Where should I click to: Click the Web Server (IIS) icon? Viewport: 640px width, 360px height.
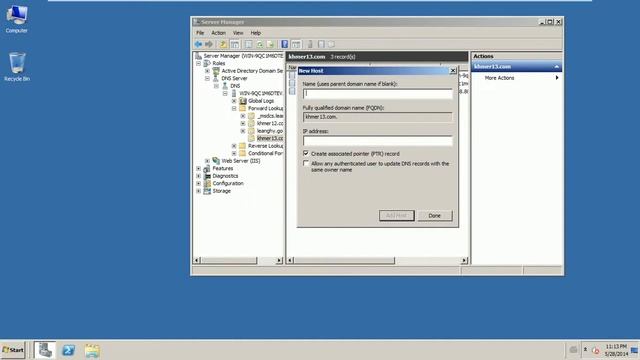[216, 161]
